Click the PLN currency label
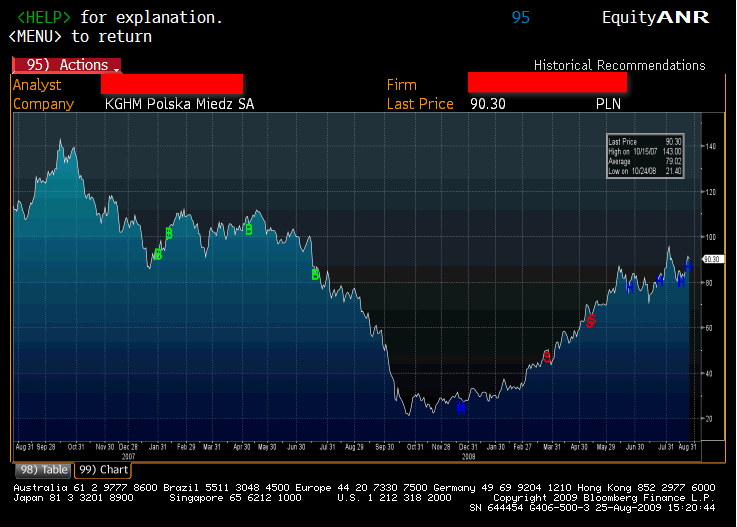The width and height of the screenshot is (737, 527). [x=608, y=104]
